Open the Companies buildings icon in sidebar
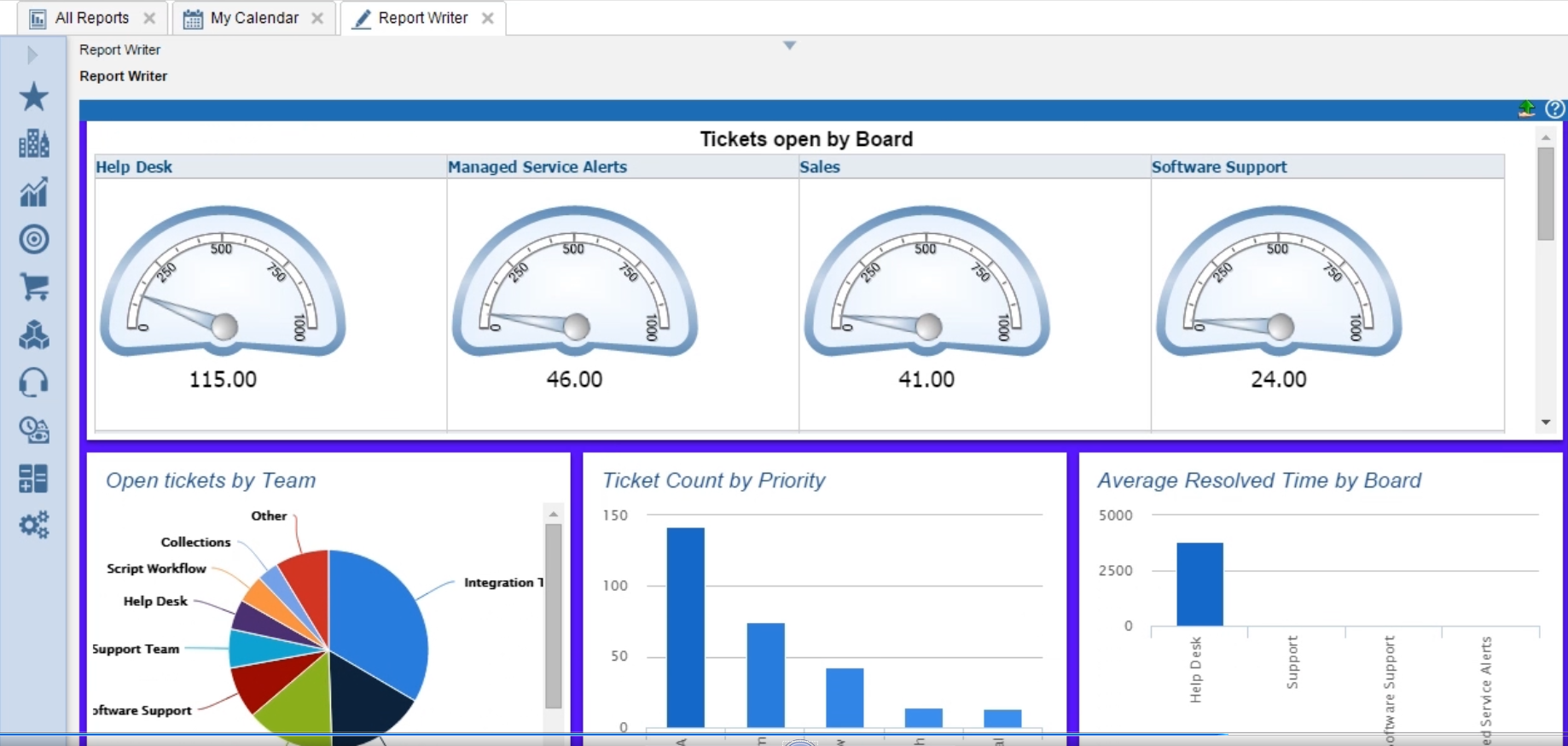Viewport: 1568px width, 746px height. [x=34, y=143]
